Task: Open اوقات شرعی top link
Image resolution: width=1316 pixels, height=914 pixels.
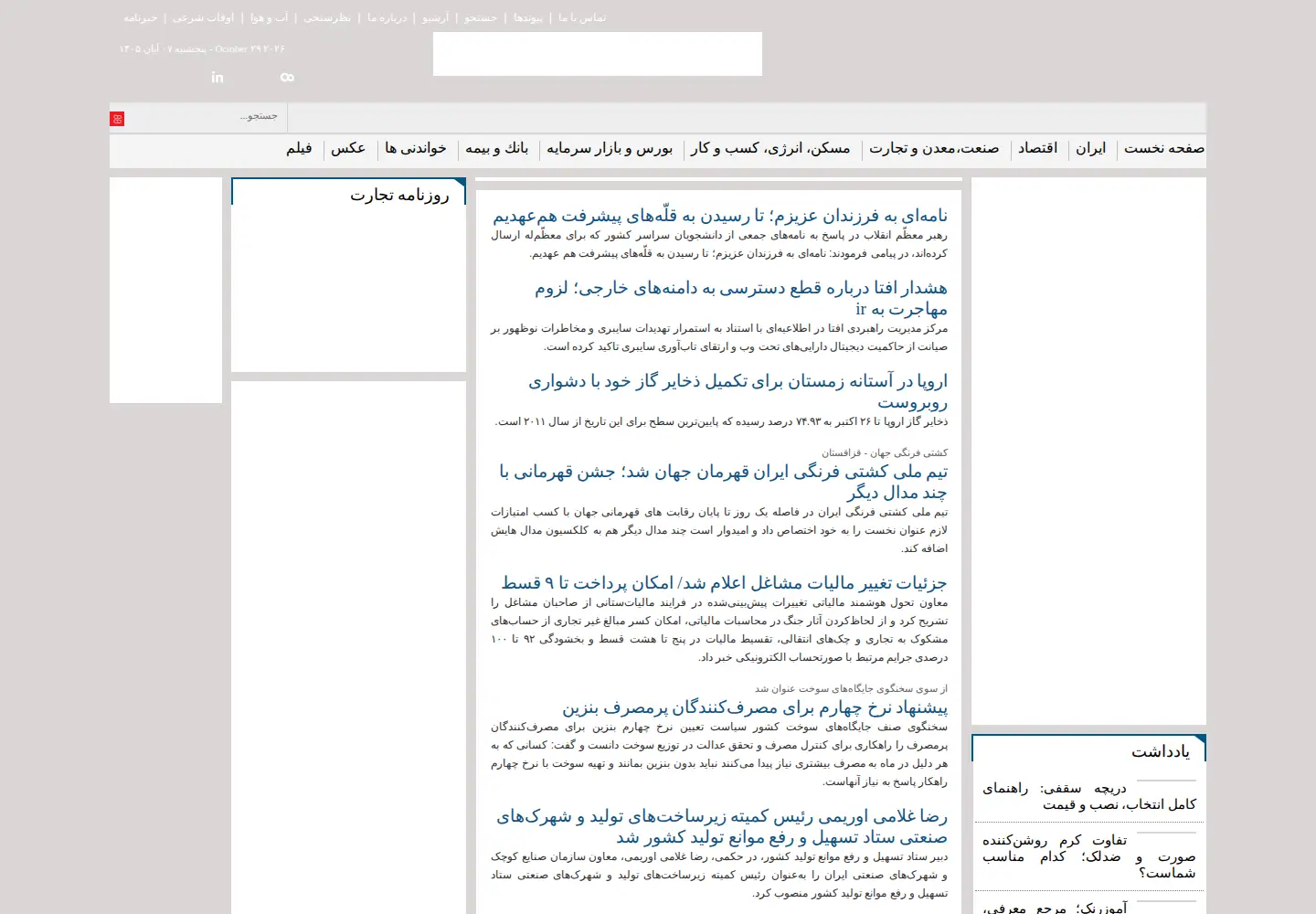Action: [x=203, y=17]
